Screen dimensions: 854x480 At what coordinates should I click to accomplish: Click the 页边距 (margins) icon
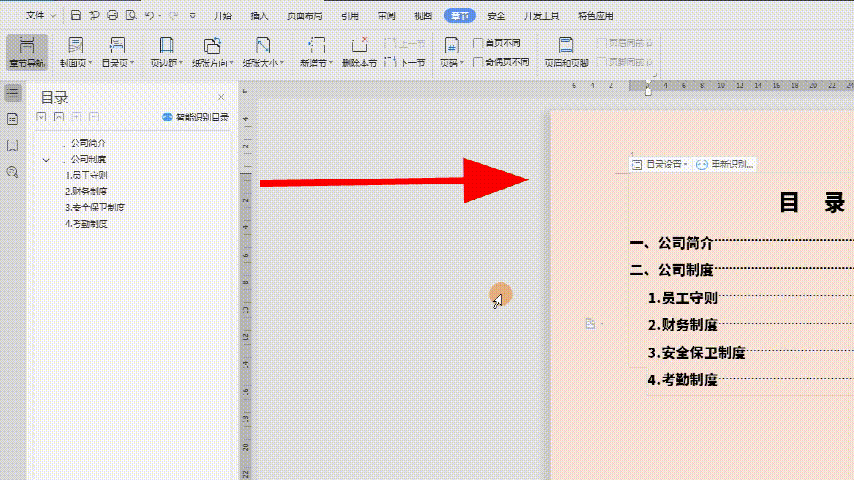[166, 45]
